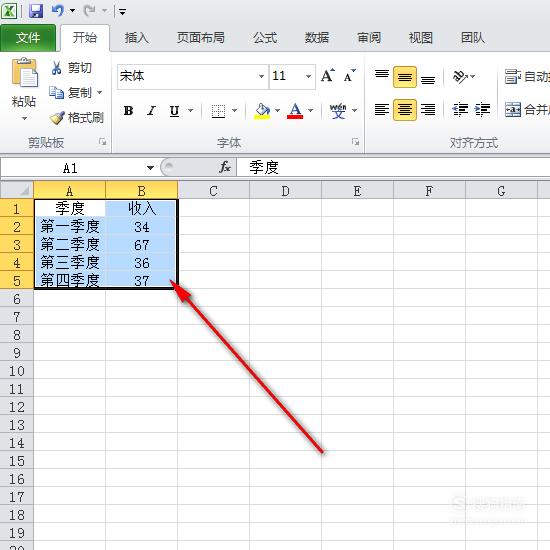Click the Format Painter brush icon
The width and height of the screenshot is (550, 550).
point(57,118)
